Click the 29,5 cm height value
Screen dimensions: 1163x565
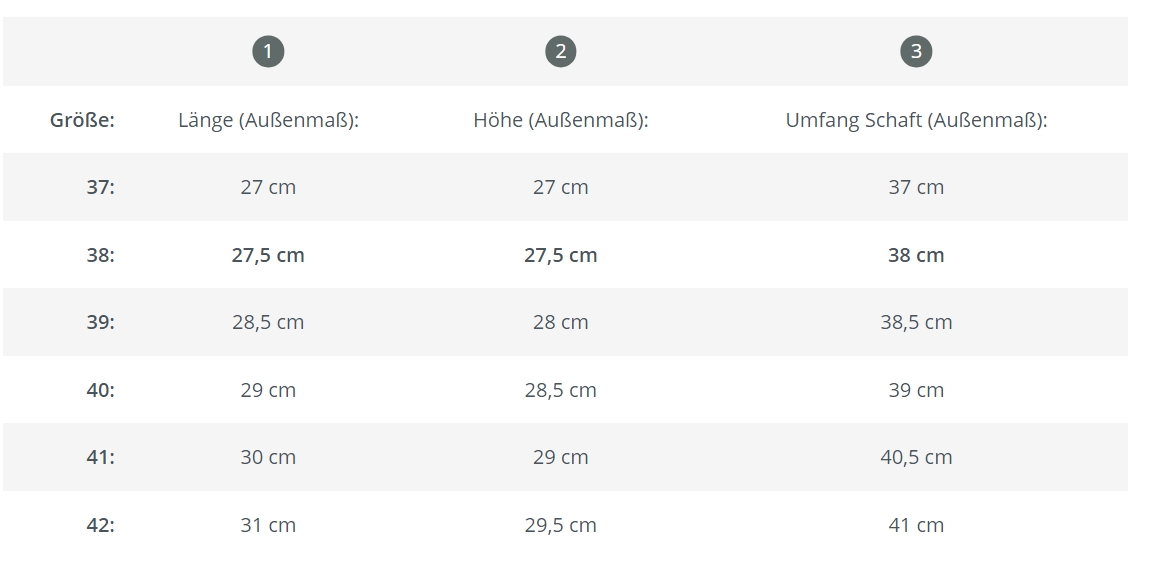[x=561, y=525]
